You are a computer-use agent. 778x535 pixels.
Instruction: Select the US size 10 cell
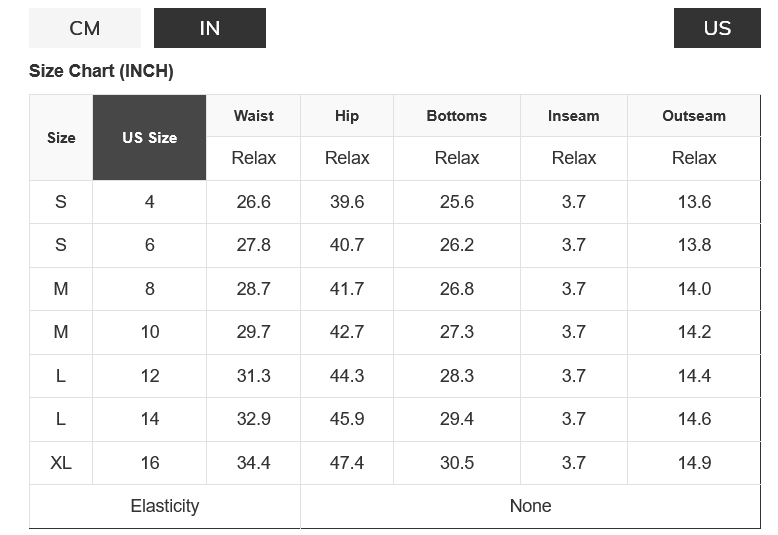150,332
